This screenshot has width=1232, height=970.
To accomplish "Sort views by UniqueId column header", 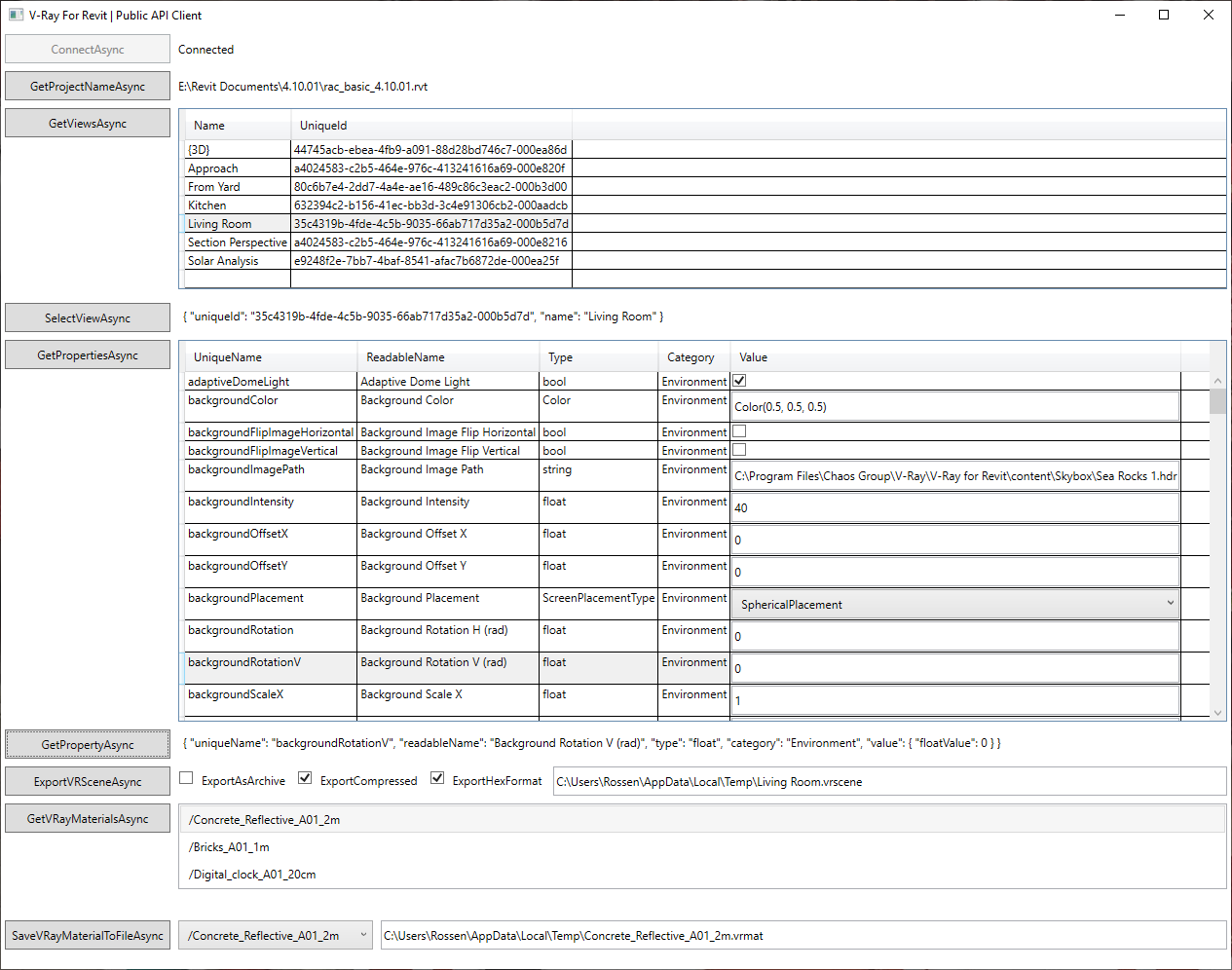I will click(x=431, y=126).
